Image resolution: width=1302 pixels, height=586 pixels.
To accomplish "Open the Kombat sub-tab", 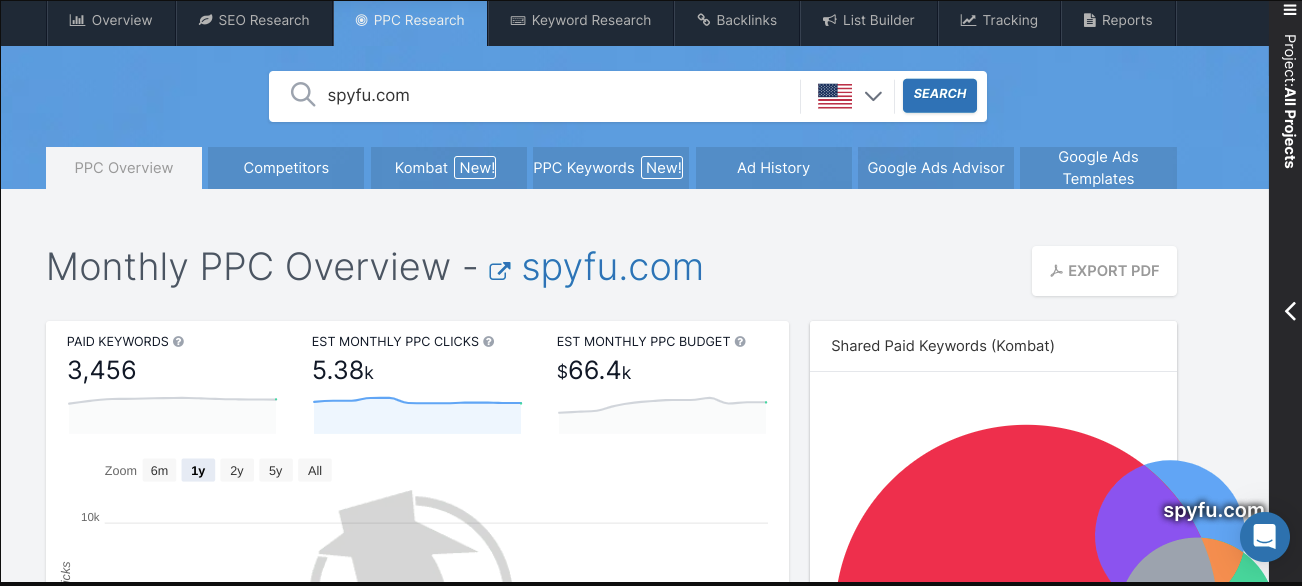I will click(x=448, y=168).
